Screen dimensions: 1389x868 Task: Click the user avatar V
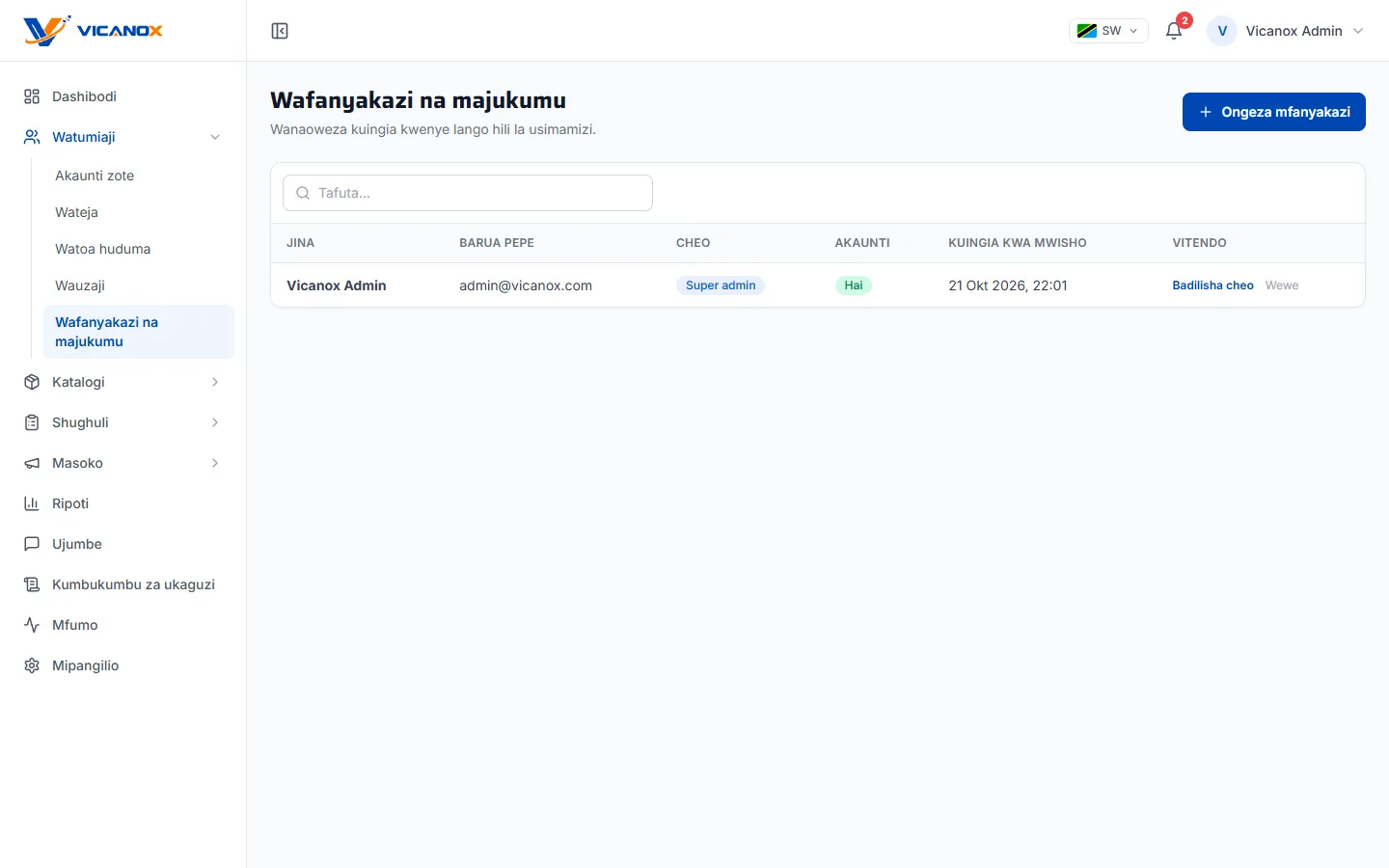tap(1222, 31)
